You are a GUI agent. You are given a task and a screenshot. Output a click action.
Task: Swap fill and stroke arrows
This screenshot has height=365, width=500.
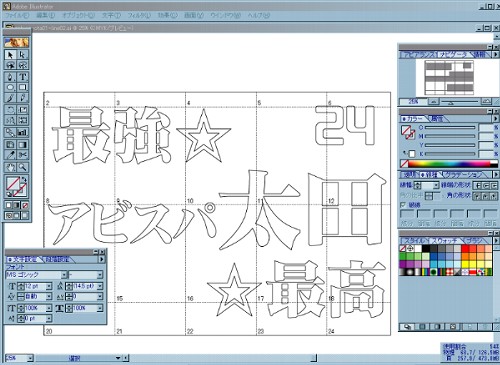(24, 180)
